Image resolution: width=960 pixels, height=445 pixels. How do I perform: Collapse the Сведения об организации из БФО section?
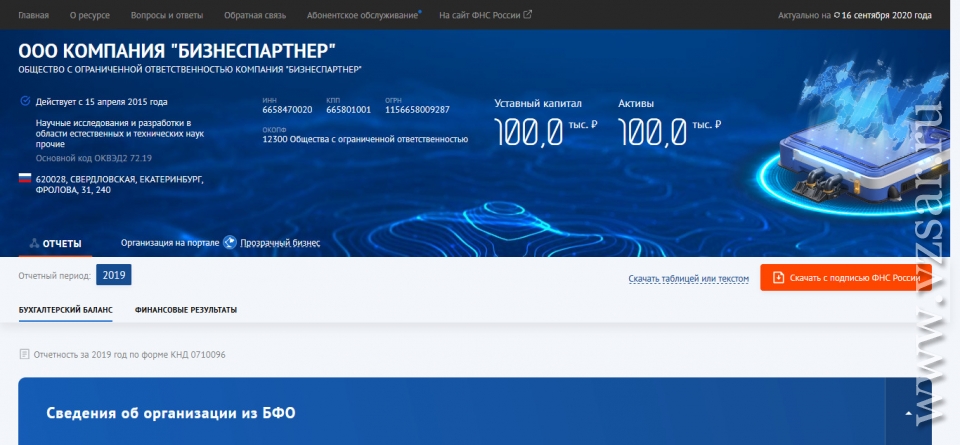point(909,413)
